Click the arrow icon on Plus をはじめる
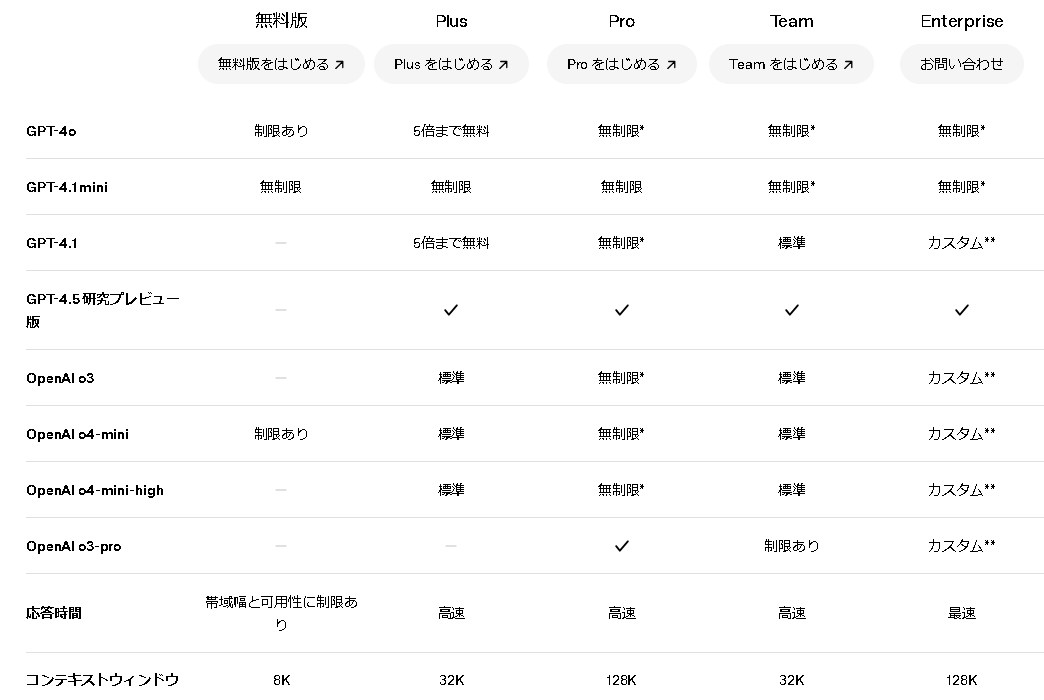Viewport: 1044px width, 700px height. pyautogui.click(x=503, y=65)
